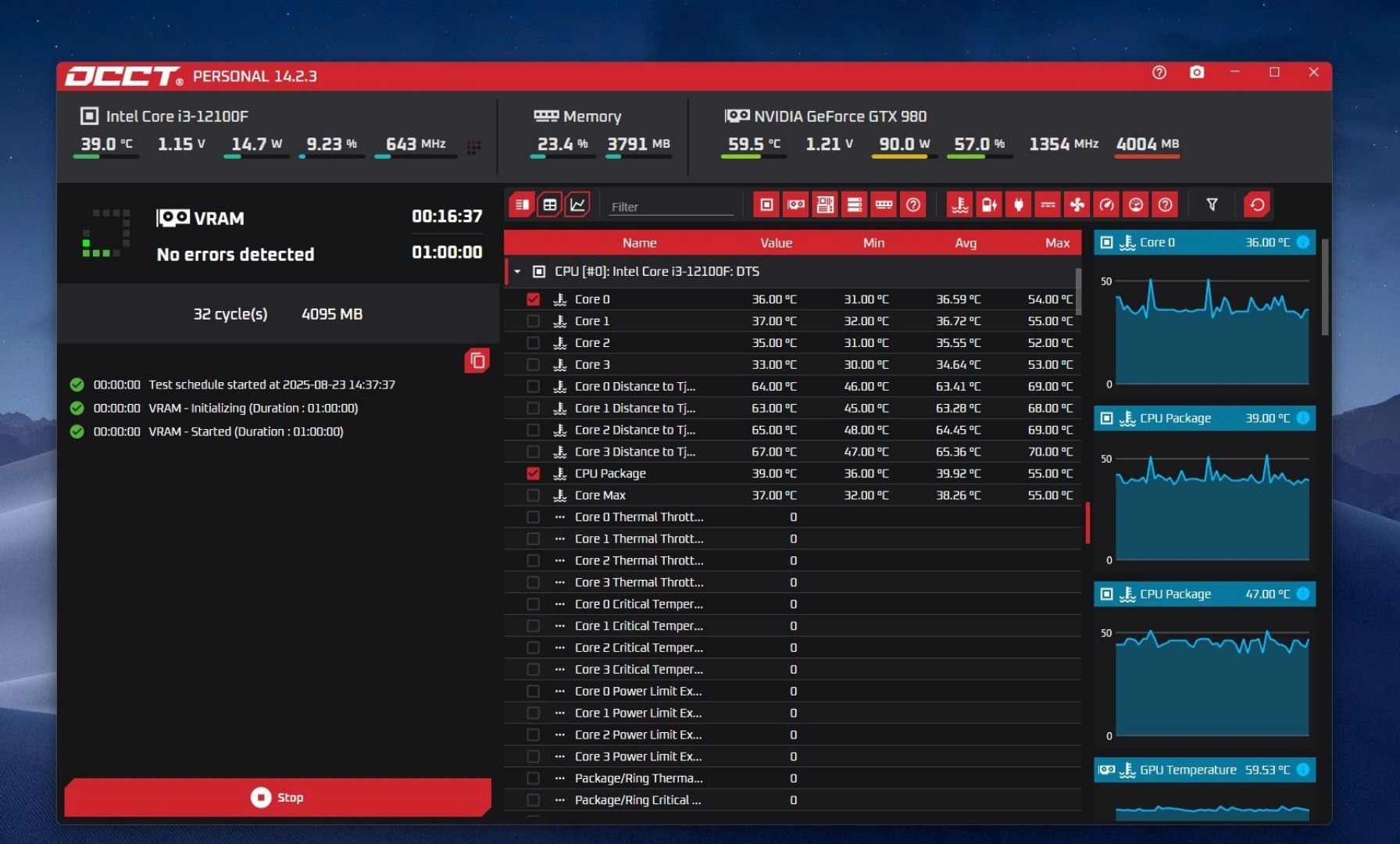Switch to the graph view mode
The image size is (1400, 844).
[577, 205]
